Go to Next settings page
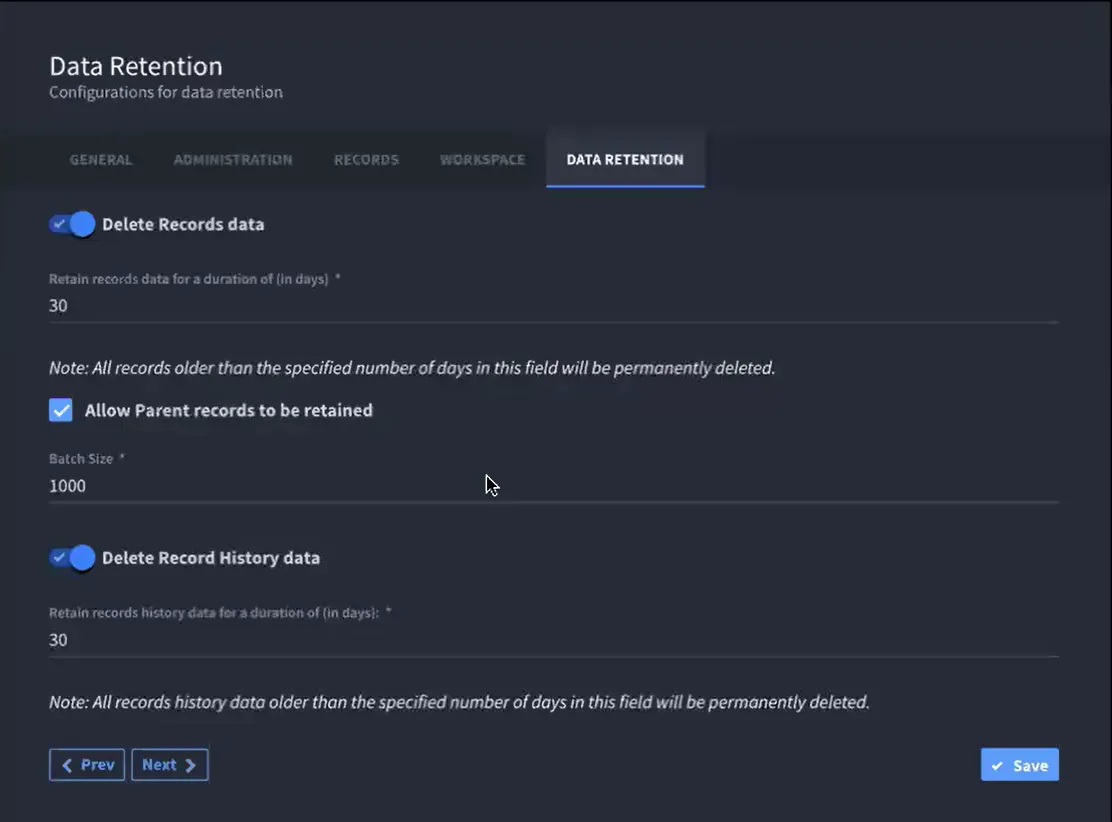Screen dimensions: 1112x822 point(169,765)
